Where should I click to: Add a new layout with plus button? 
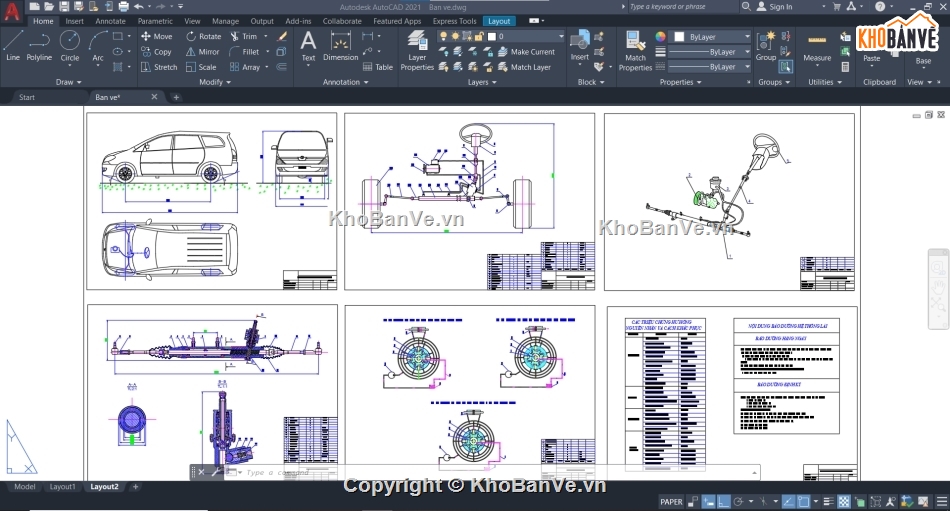point(135,487)
